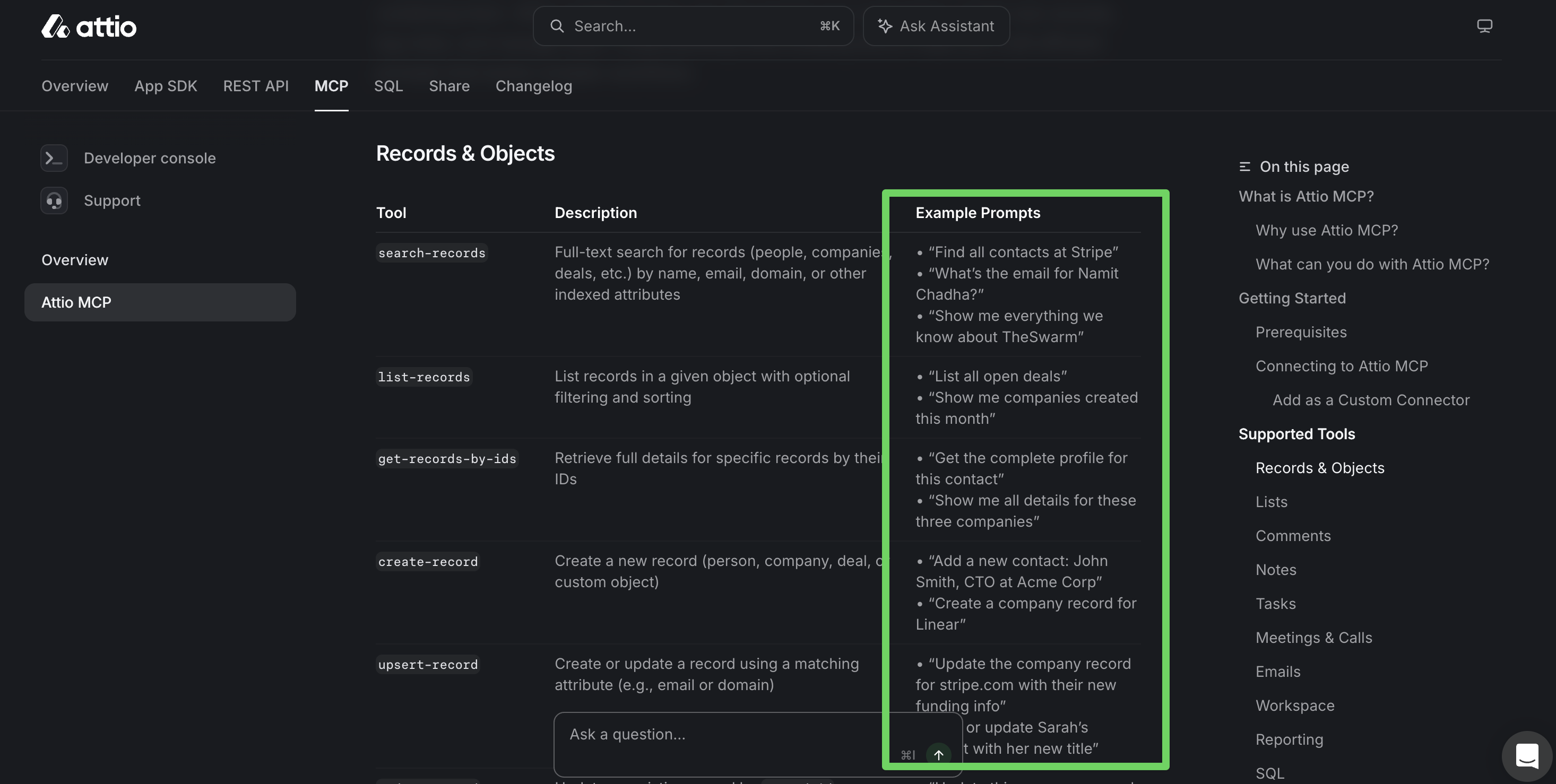Jump to What is Attio MCP? section
Viewport: 1556px width, 784px height.
point(1306,196)
